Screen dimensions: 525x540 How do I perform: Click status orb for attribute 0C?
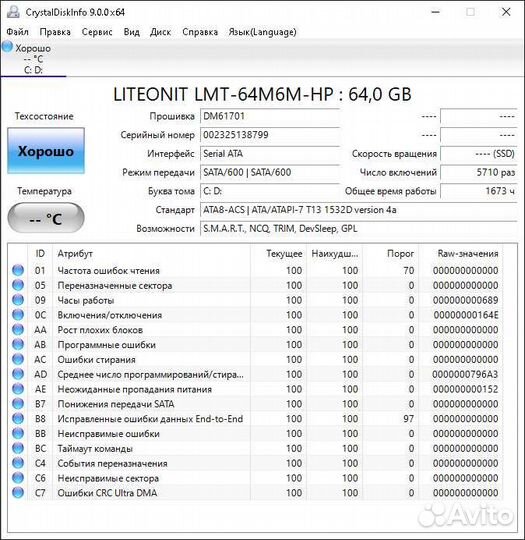tap(18, 315)
